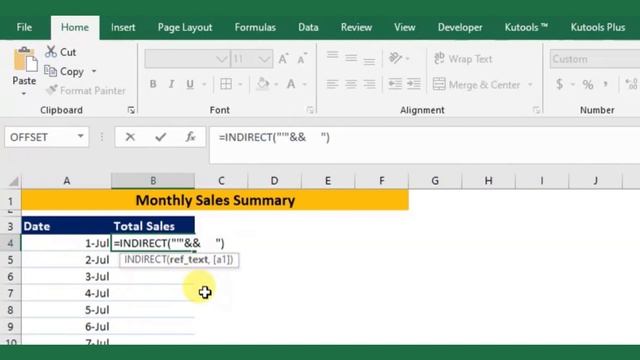Open the Developer tab
Viewport: 640px width, 360px height.
click(460, 27)
